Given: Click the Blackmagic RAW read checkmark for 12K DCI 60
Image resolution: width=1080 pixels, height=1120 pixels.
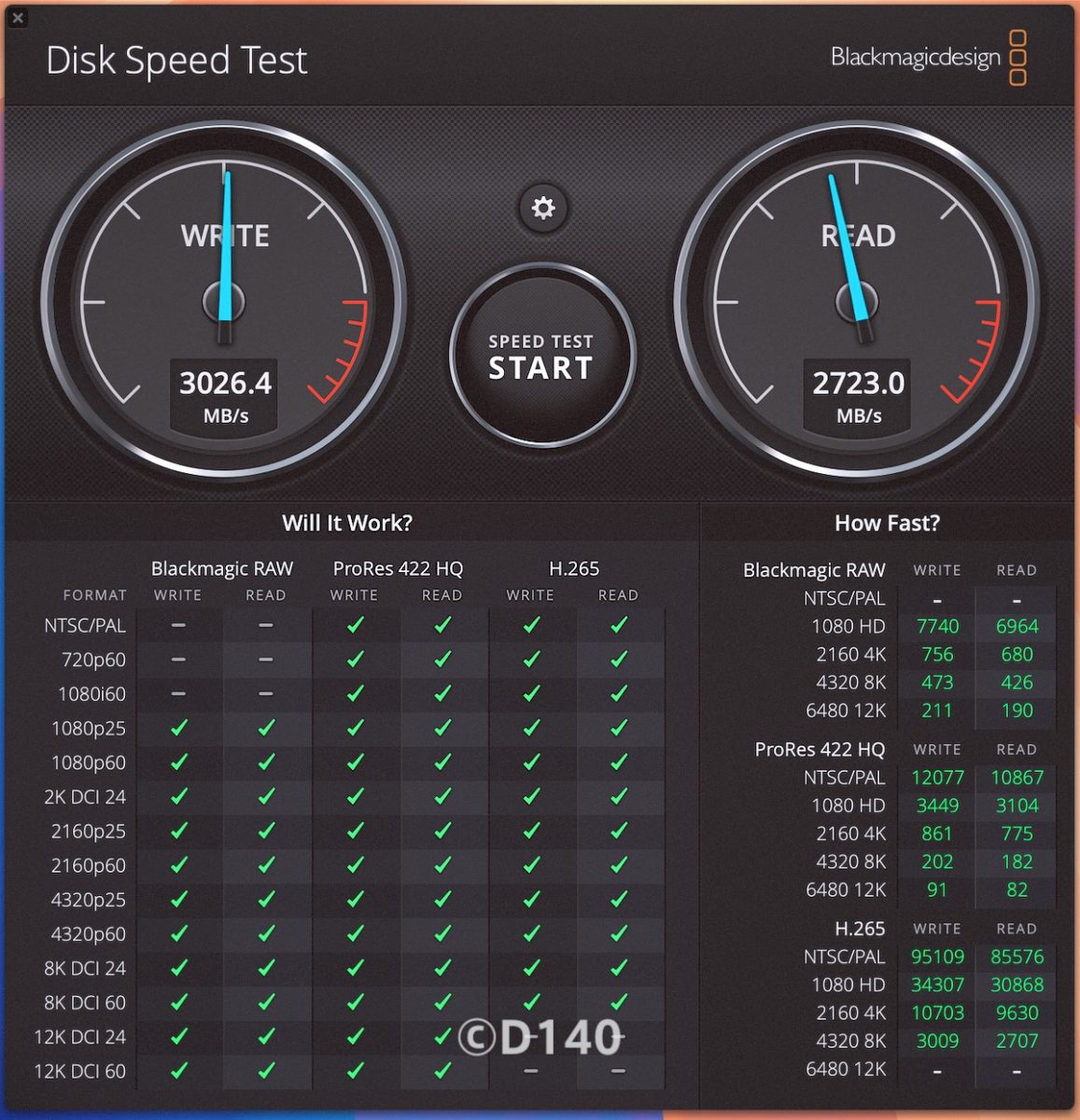Looking at the screenshot, I should point(266,1071).
